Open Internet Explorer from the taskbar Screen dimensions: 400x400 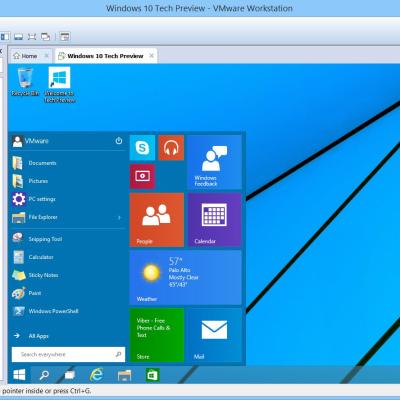96,375
